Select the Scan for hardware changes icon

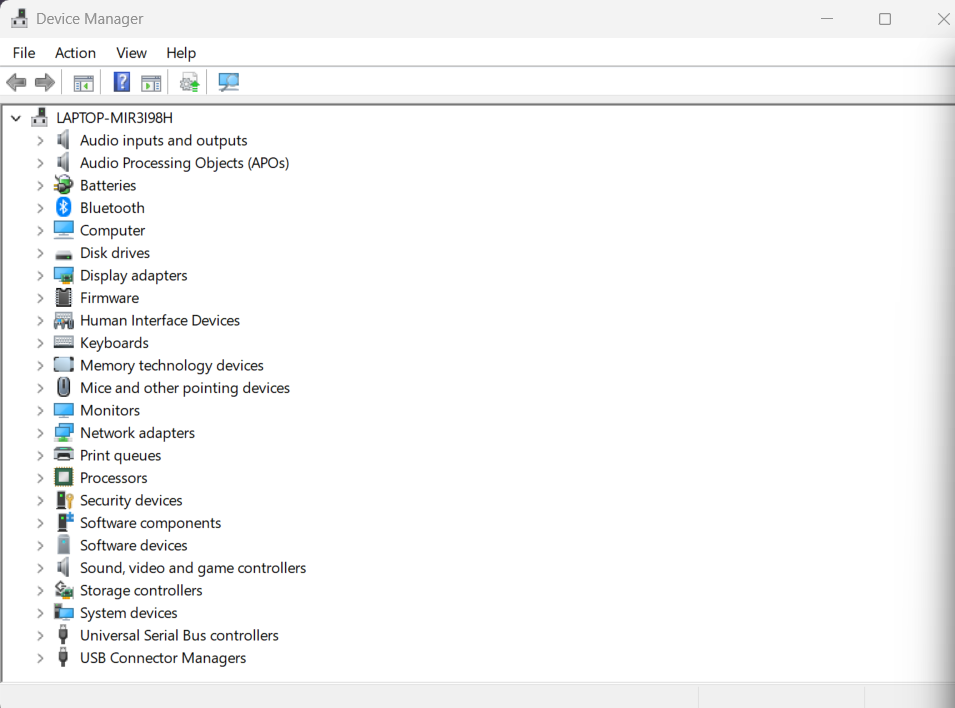(228, 82)
